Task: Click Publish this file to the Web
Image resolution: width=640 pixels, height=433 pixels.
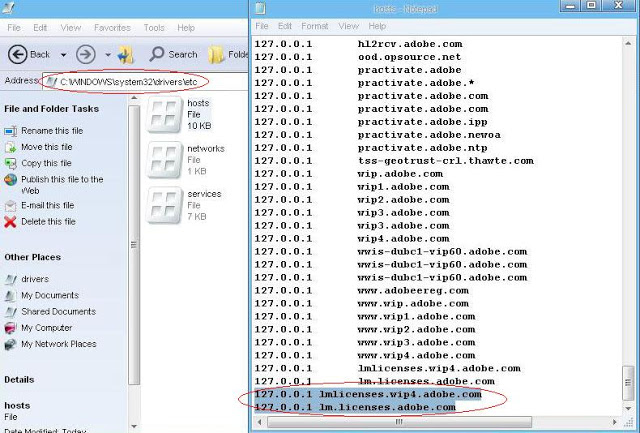Action: tap(62, 185)
